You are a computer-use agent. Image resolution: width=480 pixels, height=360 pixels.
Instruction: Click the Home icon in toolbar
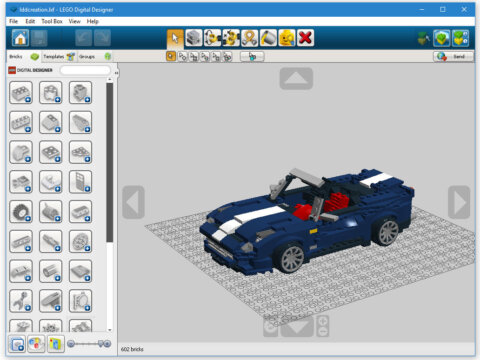pyautogui.click(x=20, y=38)
